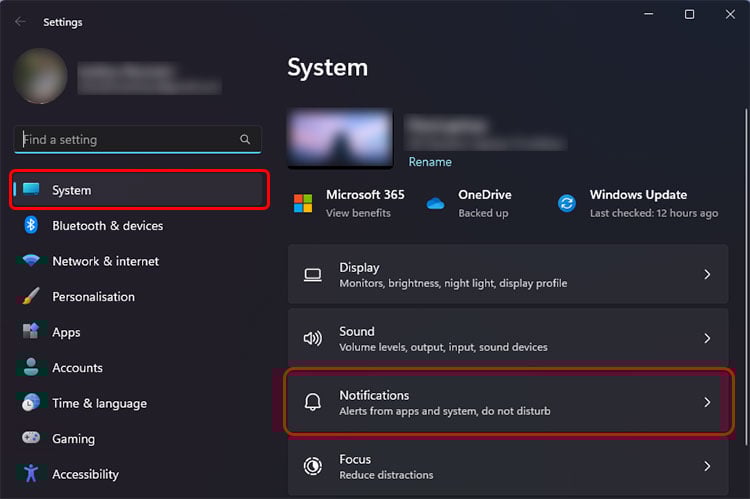Click the Bluetooth icon in sidebar
The width and height of the screenshot is (750, 499).
click(x=31, y=225)
